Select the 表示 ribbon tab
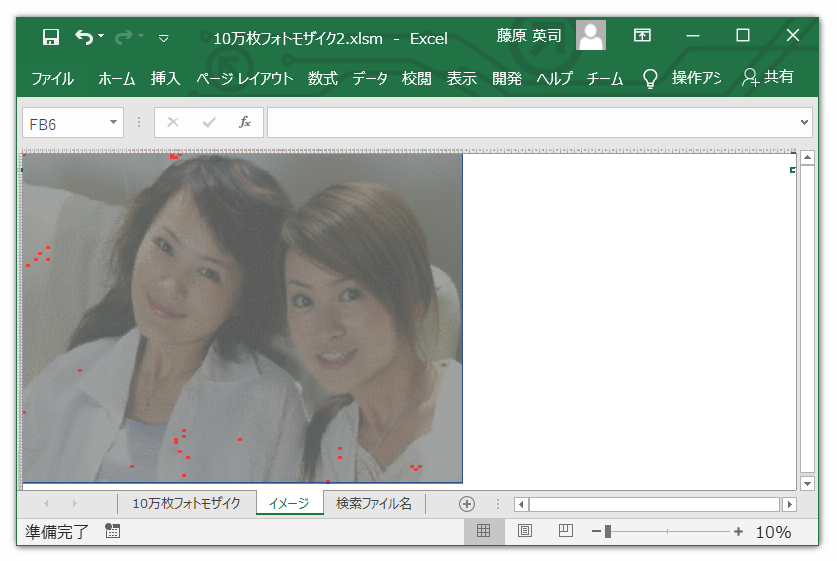 (x=462, y=78)
